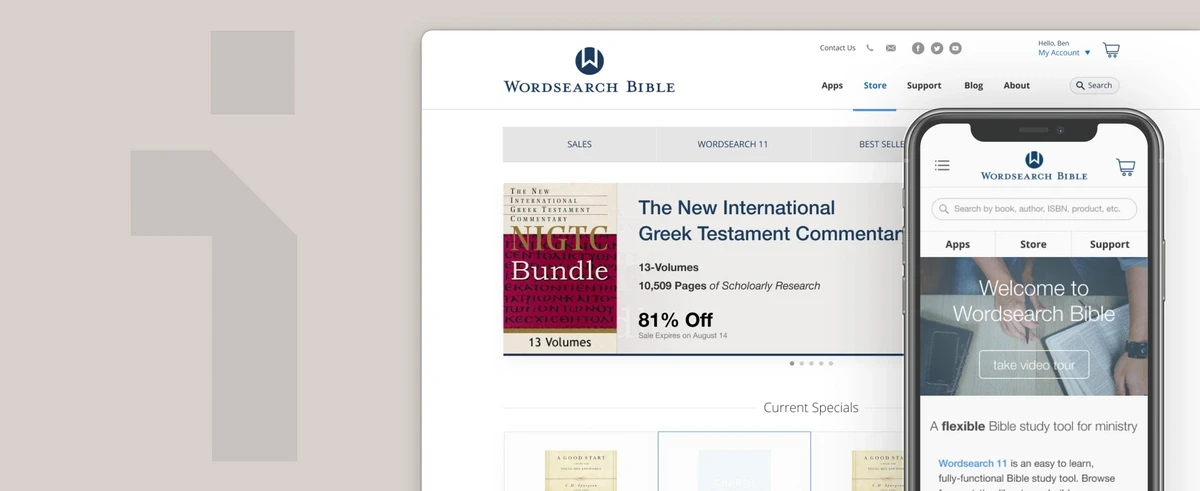Follow the Wordsearch 11 link on mobile

click(x=973, y=464)
